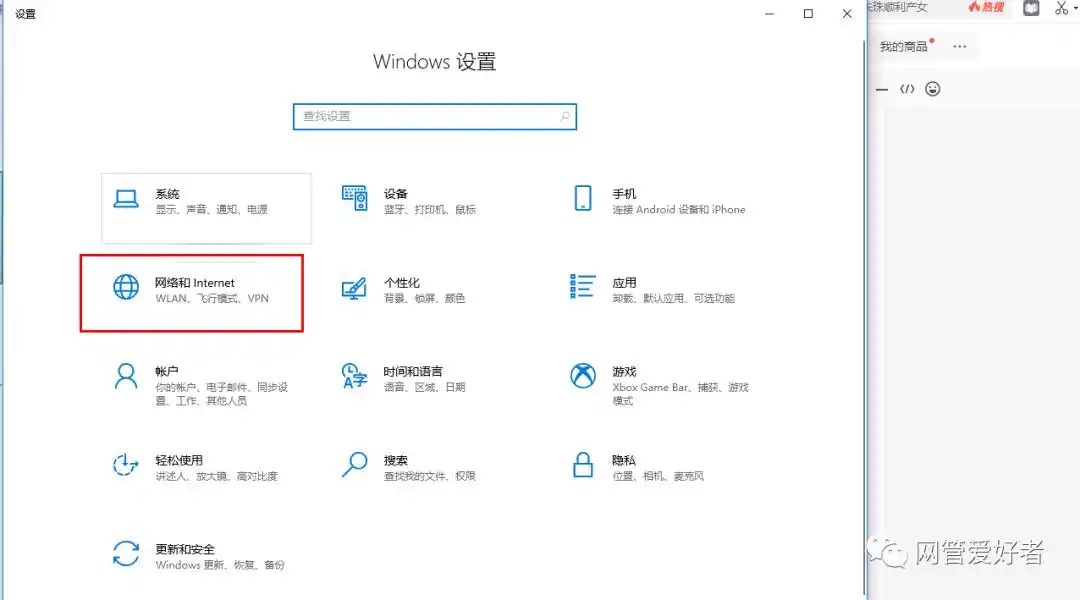
Task: Open the 系统 (System) laptop icon
Action: click(x=125, y=200)
